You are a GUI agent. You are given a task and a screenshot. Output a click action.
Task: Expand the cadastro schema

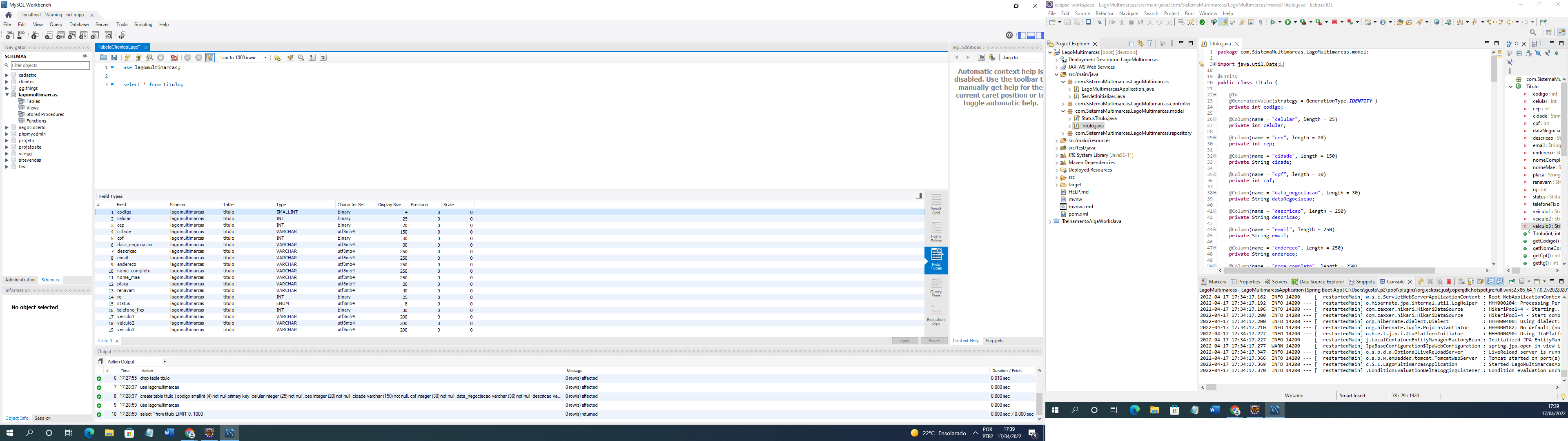(7, 75)
